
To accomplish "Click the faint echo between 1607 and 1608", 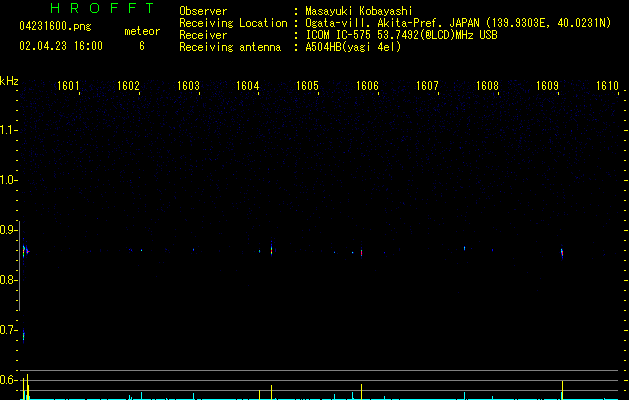I will click(x=465, y=248).
